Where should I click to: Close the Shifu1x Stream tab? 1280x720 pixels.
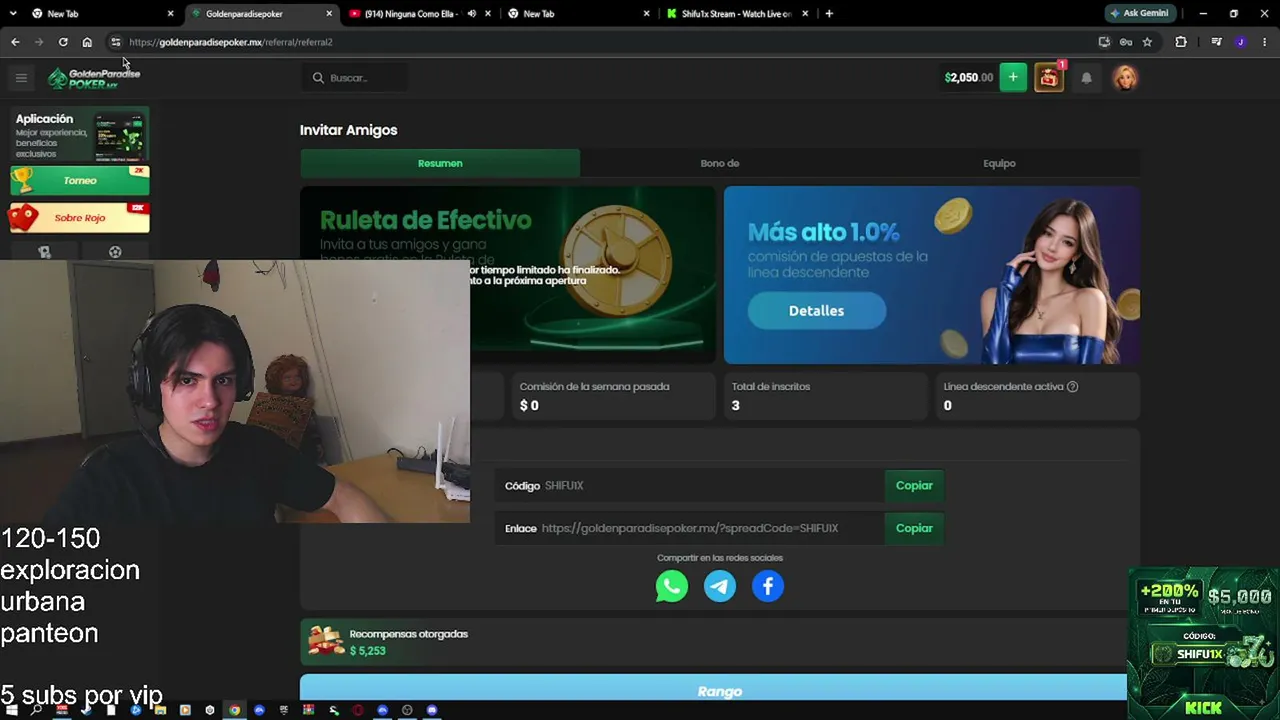click(x=805, y=14)
